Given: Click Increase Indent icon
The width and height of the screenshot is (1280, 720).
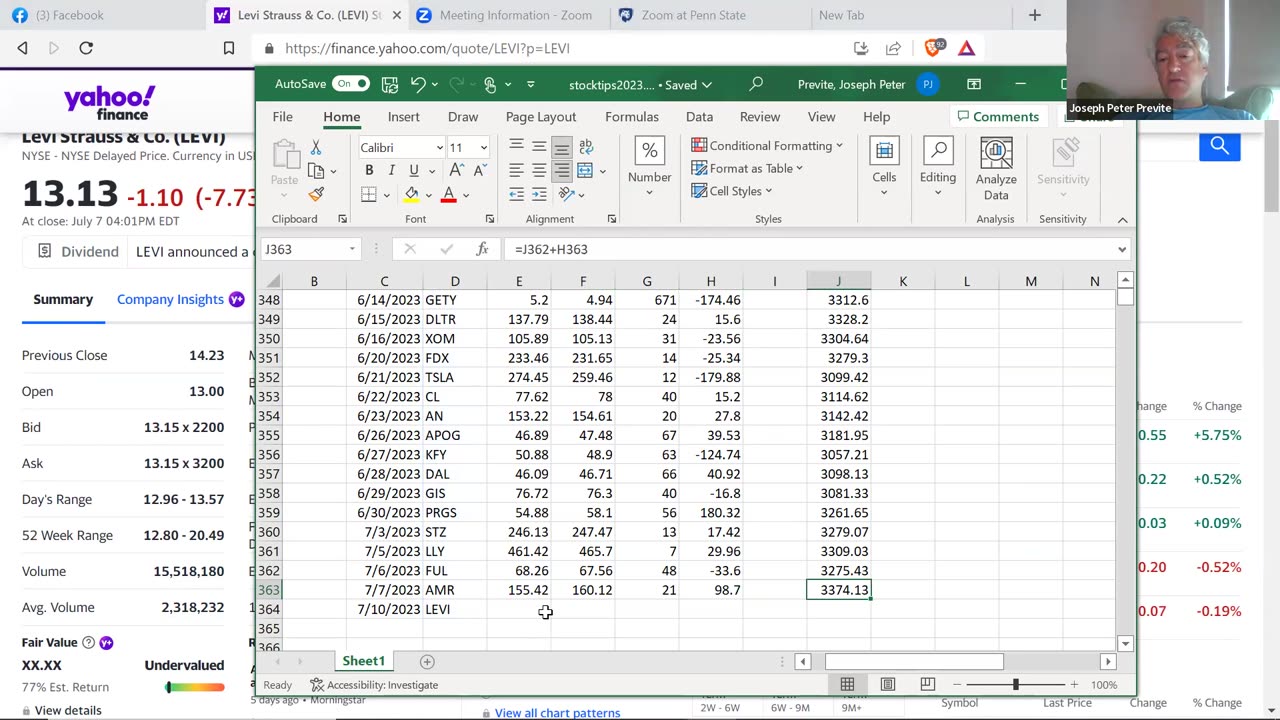Looking at the screenshot, I should pos(539,194).
